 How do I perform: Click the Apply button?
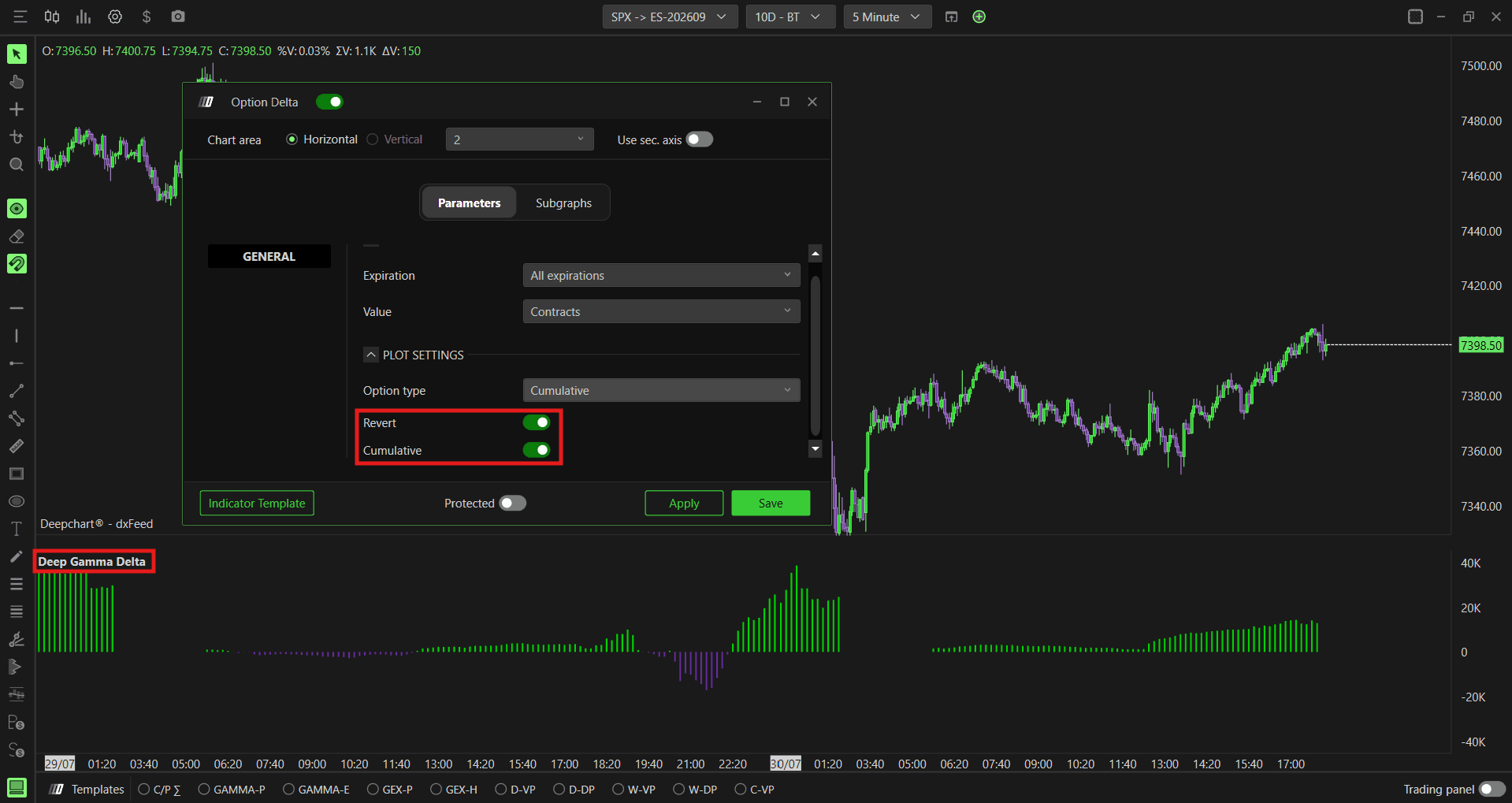point(684,503)
